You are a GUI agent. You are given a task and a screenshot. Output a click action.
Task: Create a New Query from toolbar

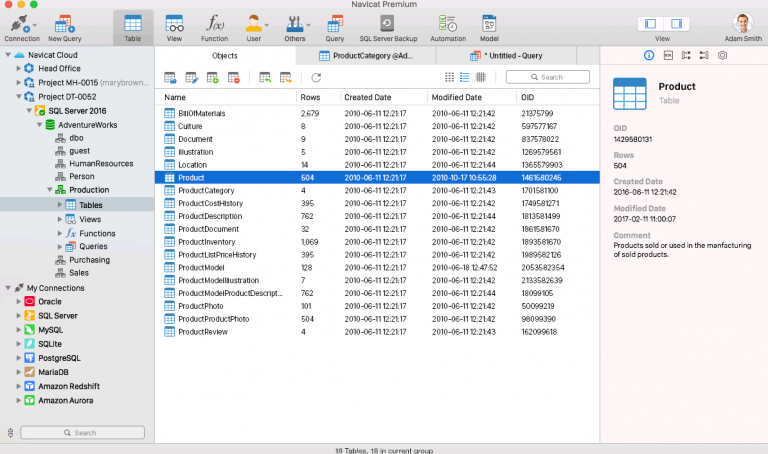click(x=65, y=28)
